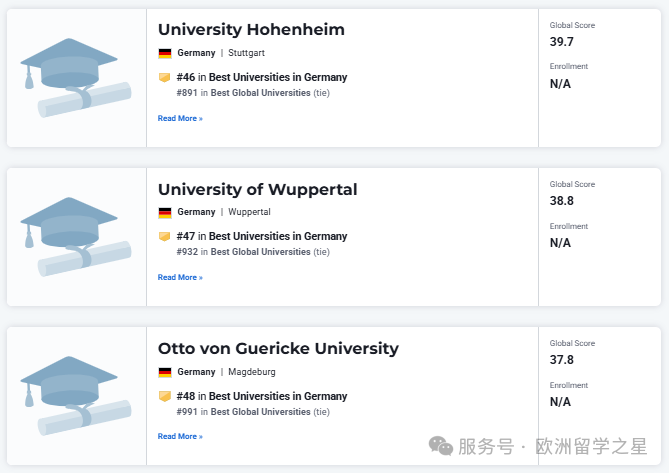Image resolution: width=669 pixels, height=473 pixels.
Task: Click Read More under University Hohenheim
Action: click(x=180, y=118)
